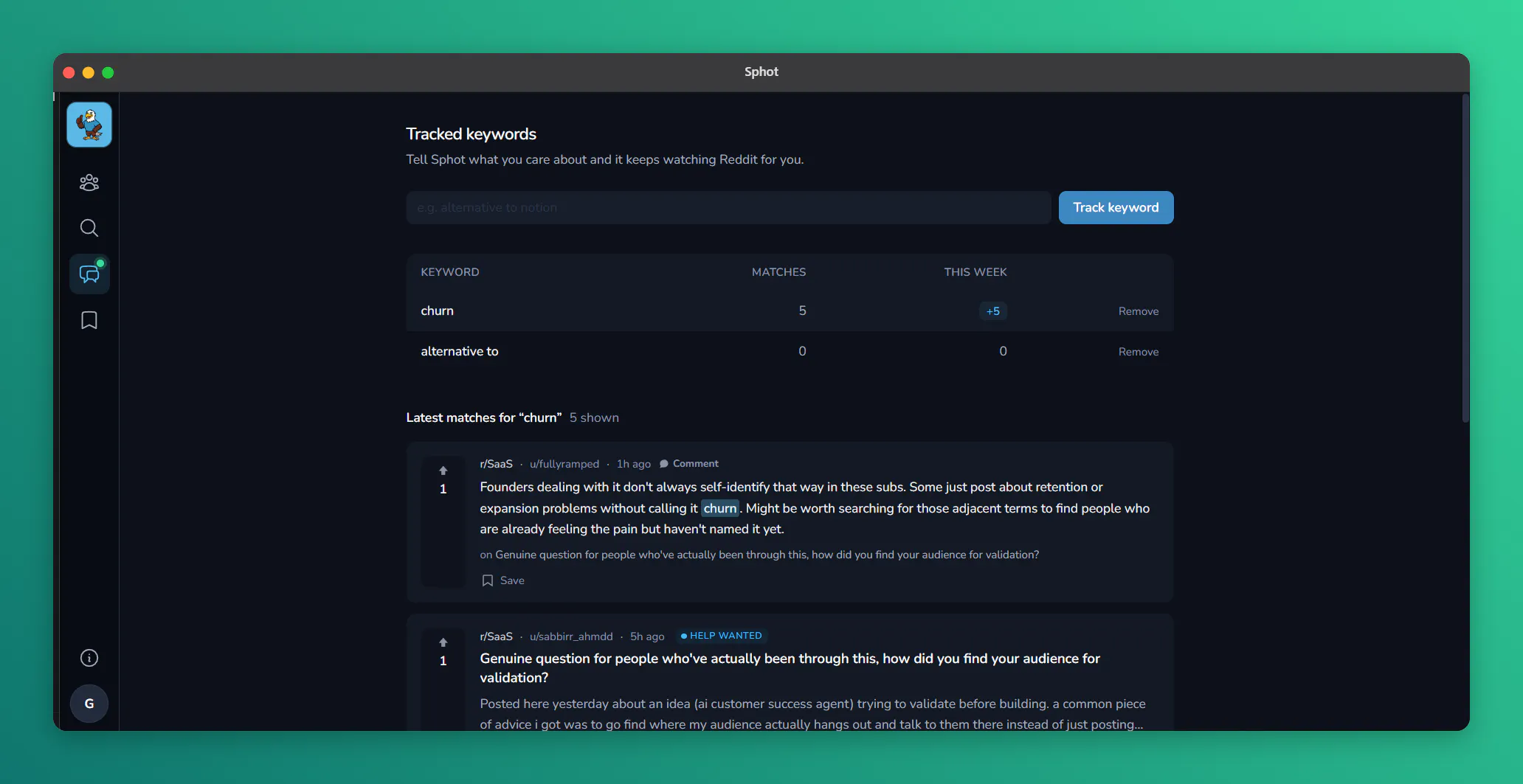Click the Save bookmark icon on first match
This screenshot has width=1523, height=784.
point(488,580)
